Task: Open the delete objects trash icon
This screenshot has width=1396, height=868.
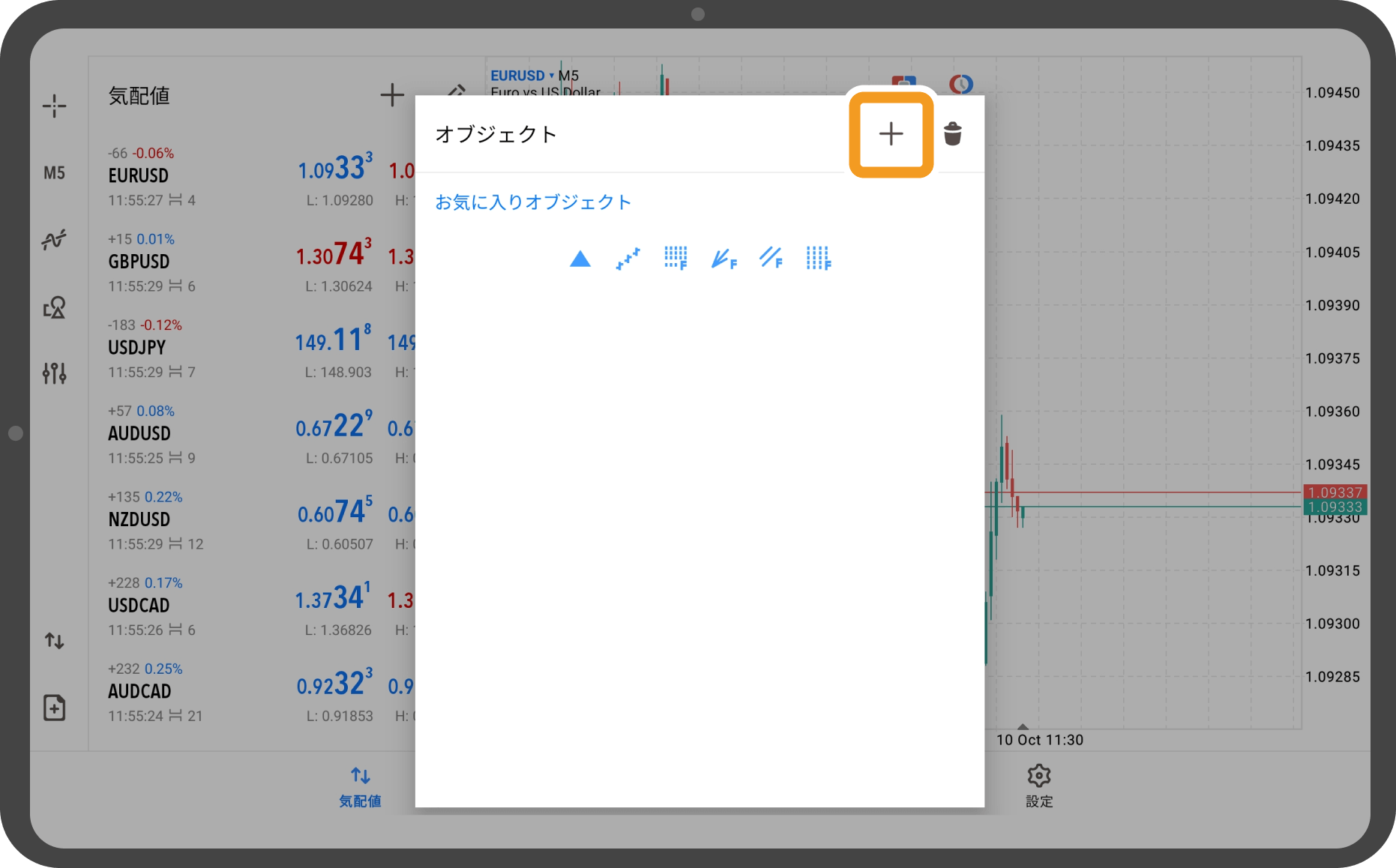Action: click(x=954, y=135)
